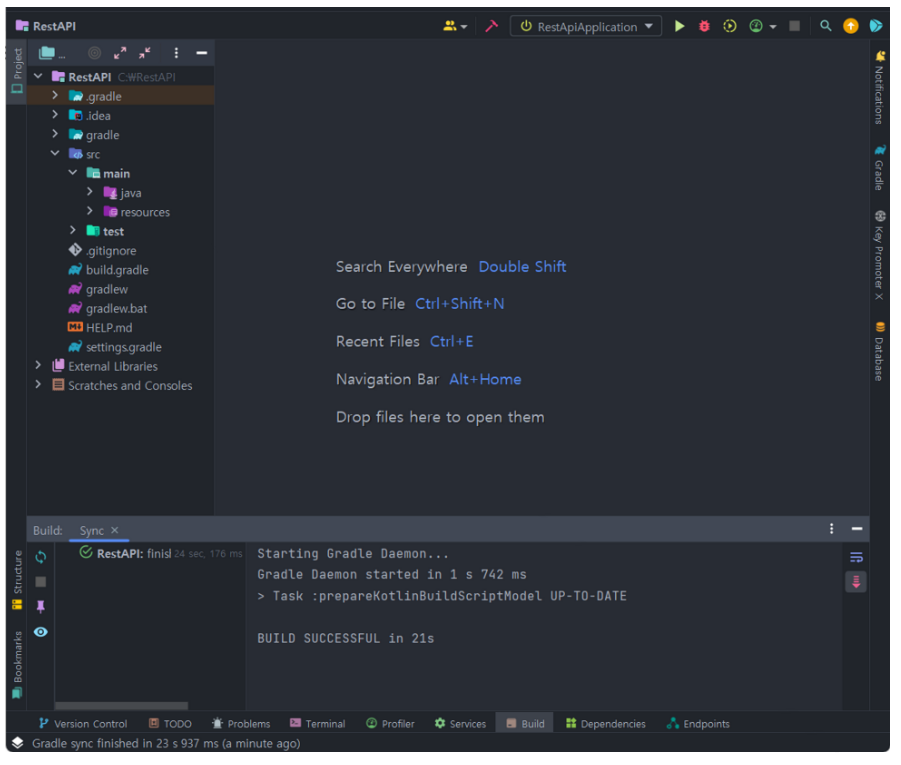Expand the resources folder
This screenshot has width=901, height=765.
(x=91, y=212)
